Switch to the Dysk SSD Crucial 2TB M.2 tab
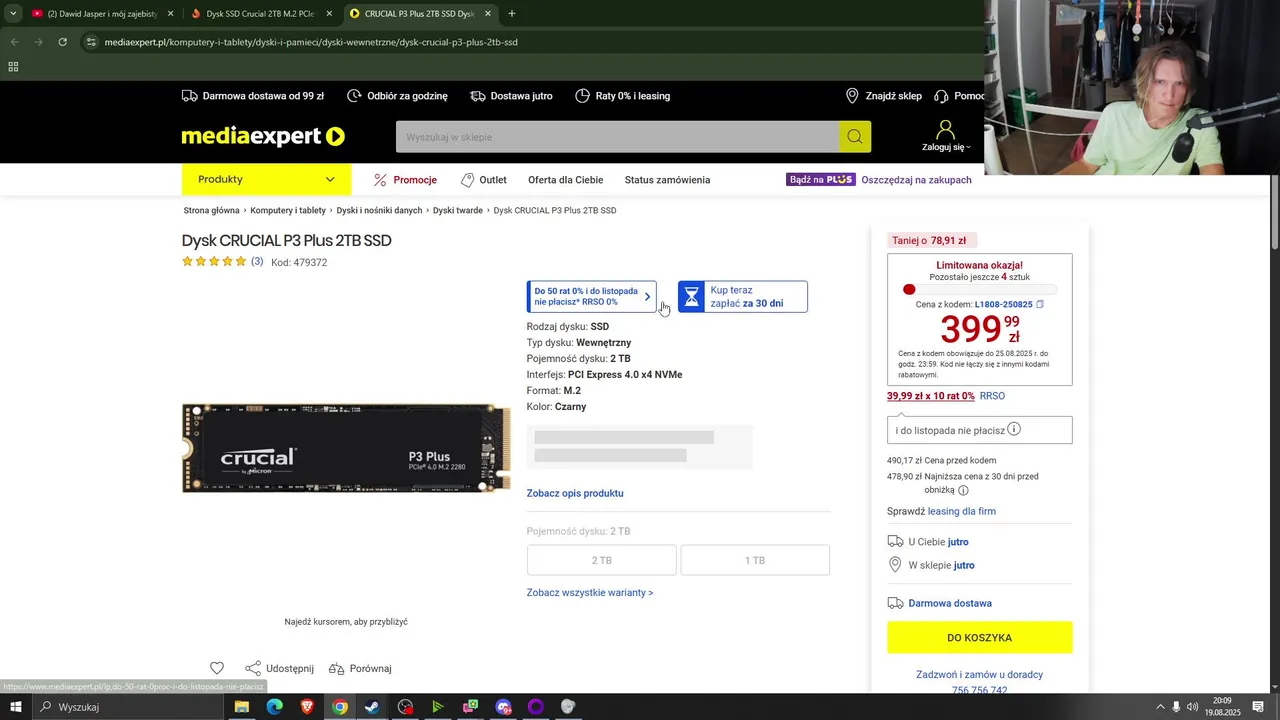 pos(259,14)
